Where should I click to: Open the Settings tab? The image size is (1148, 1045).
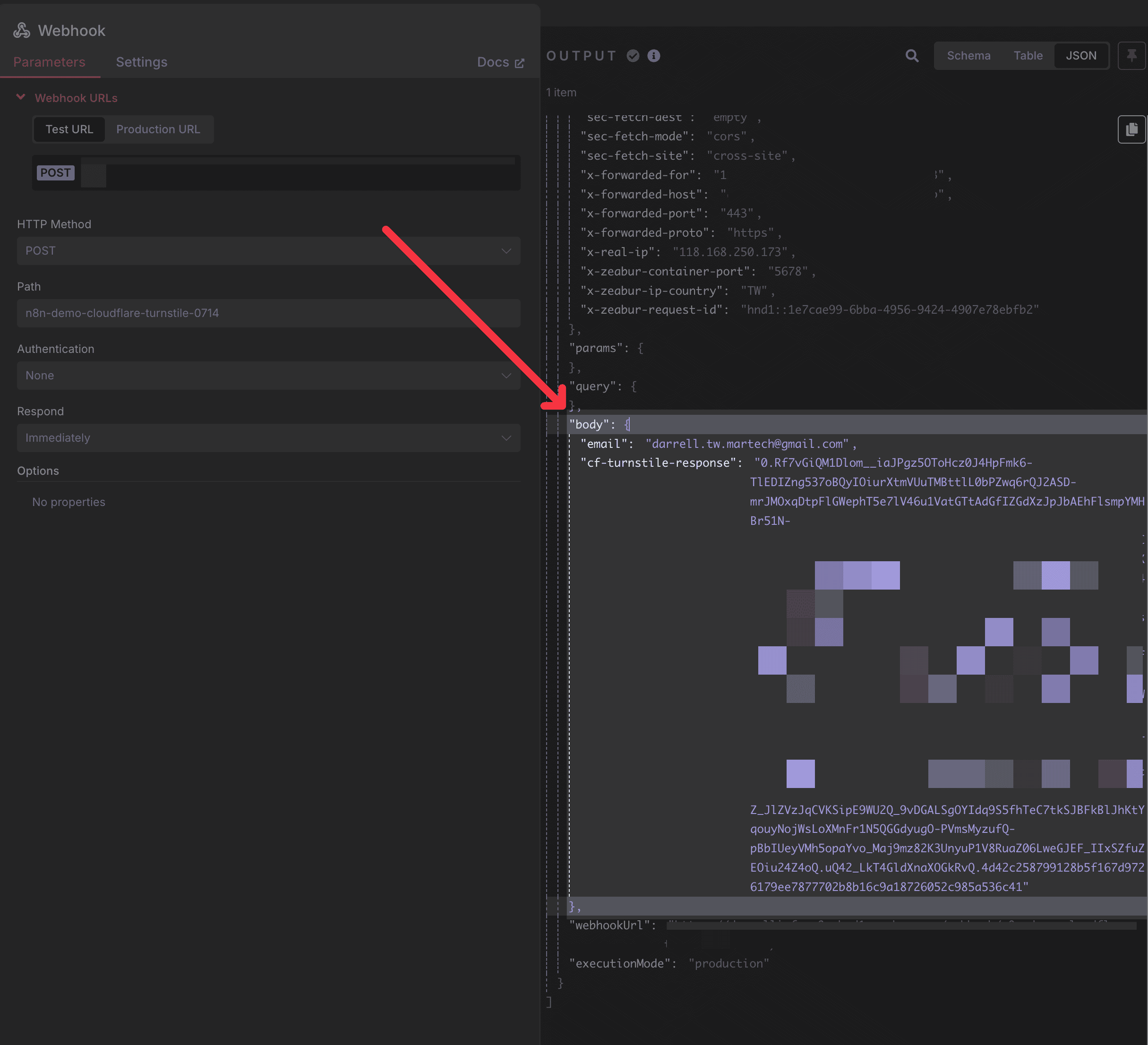[141, 62]
